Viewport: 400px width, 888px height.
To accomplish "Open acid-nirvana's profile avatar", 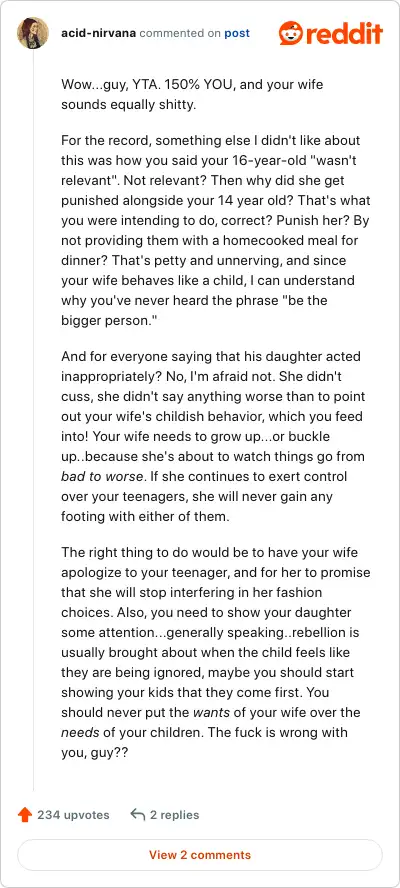I will click(x=33, y=33).
